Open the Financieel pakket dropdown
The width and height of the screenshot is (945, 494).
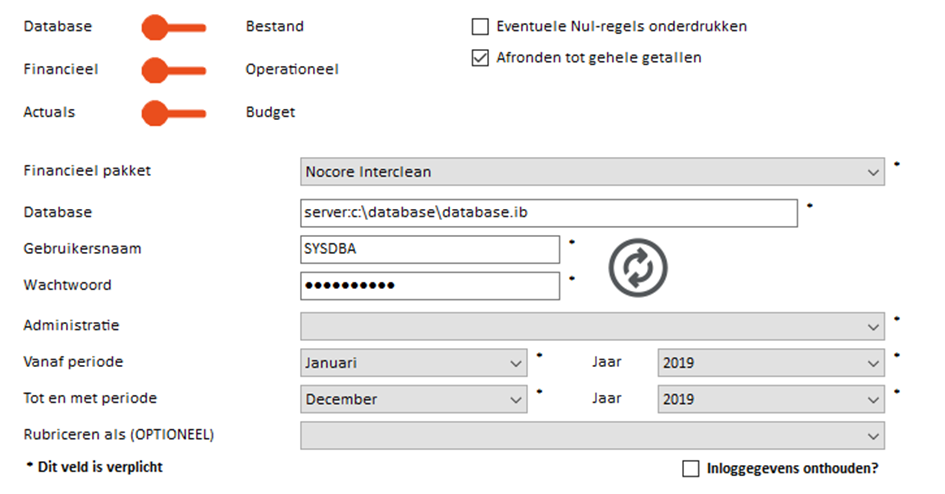[x=592, y=172]
